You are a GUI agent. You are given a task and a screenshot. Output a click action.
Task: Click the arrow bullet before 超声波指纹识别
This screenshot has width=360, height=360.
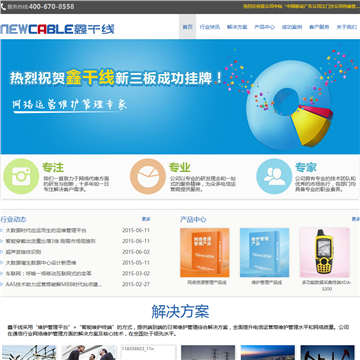[x=2, y=252]
